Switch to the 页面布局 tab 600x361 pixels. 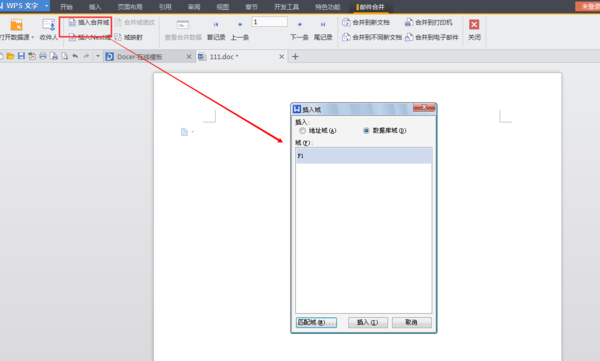pyautogui.click(x=130, y=7)
